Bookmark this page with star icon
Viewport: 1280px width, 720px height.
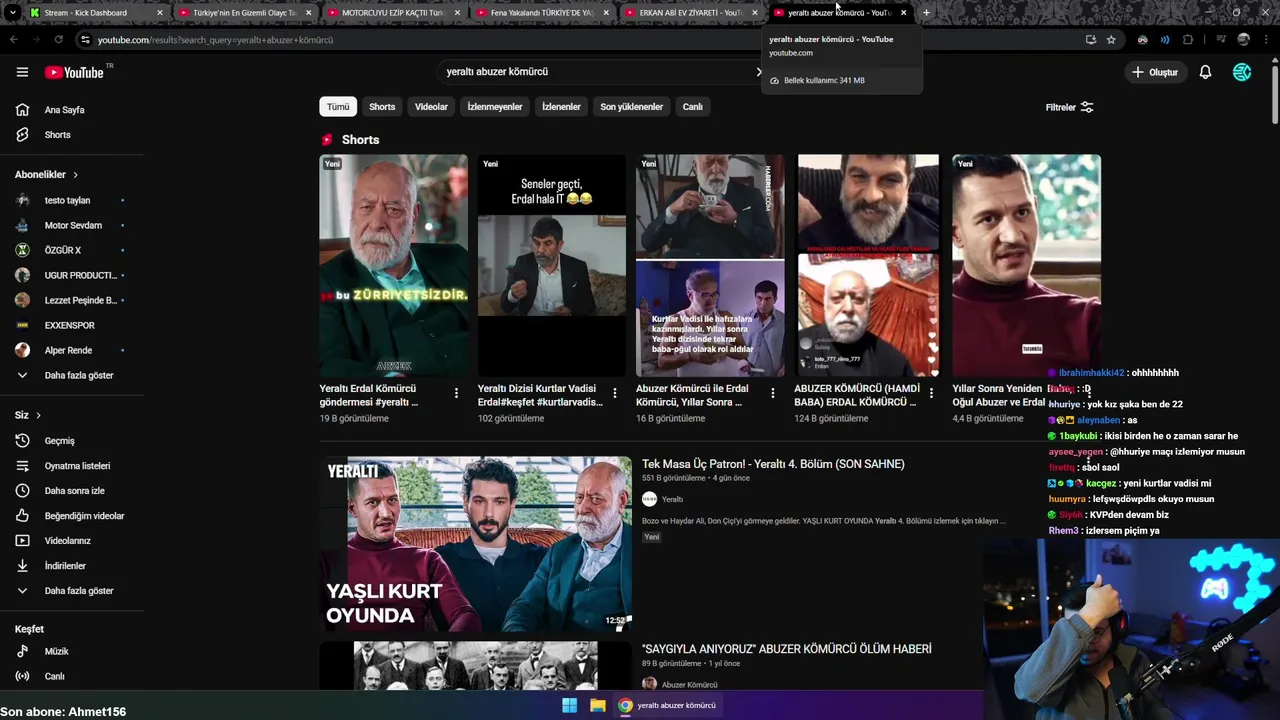point(1111,40)
